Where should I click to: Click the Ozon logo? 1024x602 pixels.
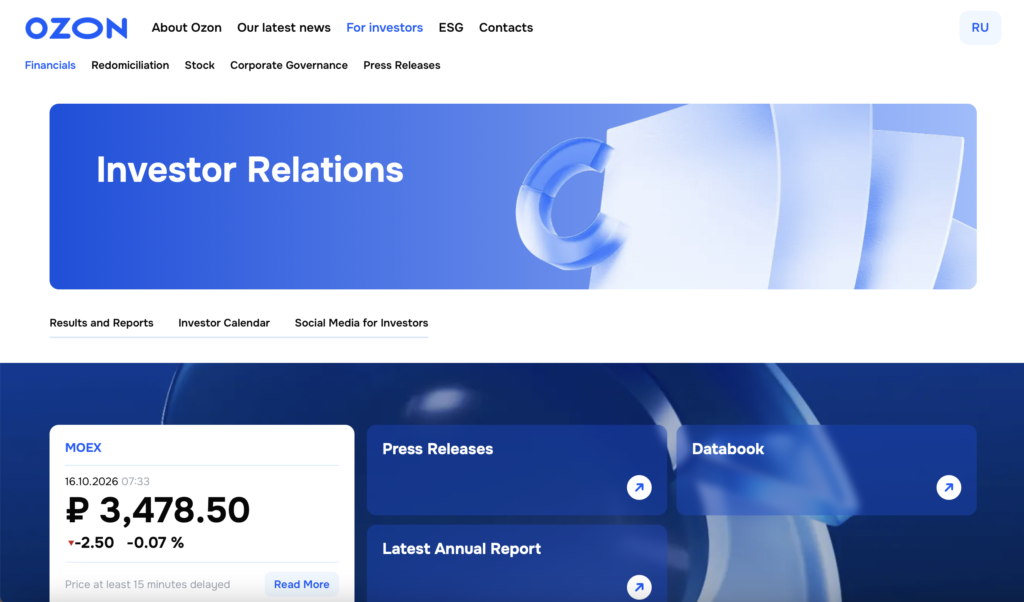click(x=76, y=28)
